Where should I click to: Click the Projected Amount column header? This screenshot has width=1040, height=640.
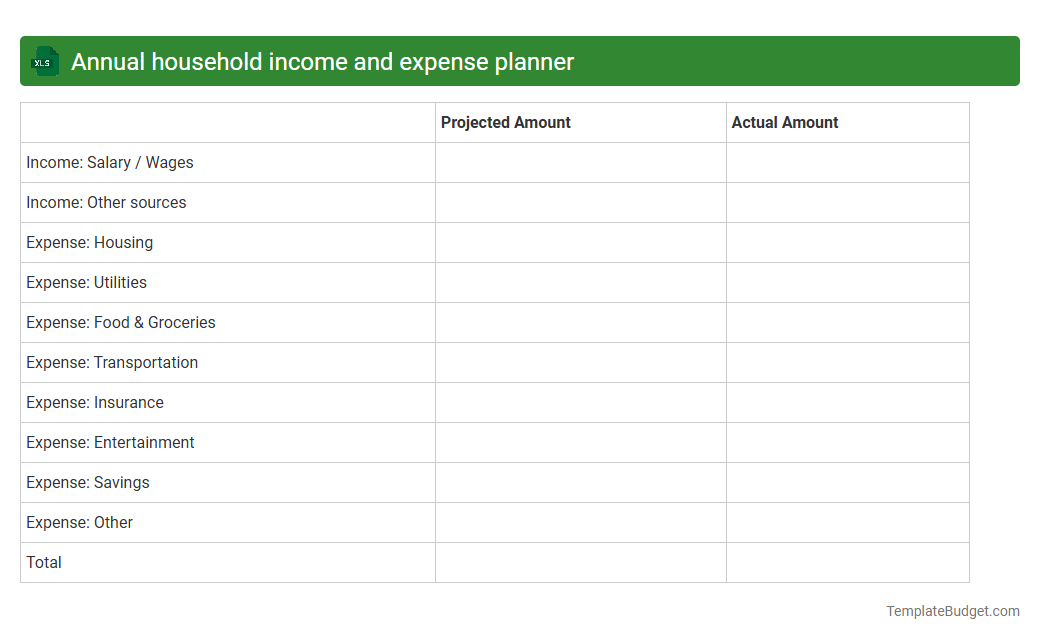(505, 122)
